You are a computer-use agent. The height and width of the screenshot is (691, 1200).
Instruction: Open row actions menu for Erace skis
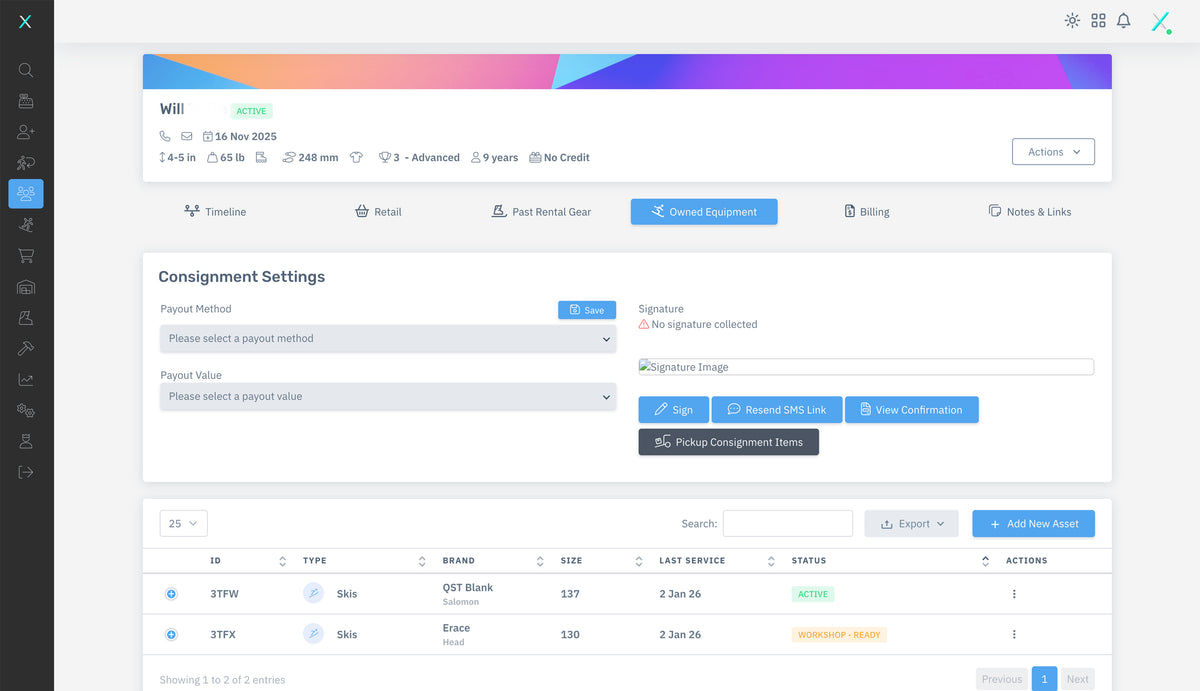click(x=1014, y=635)
